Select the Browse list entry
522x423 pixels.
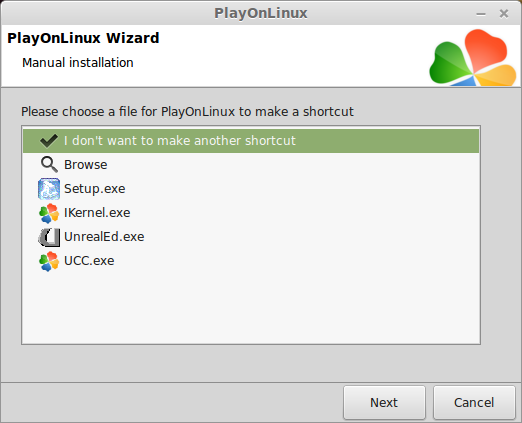coord(251,165)
